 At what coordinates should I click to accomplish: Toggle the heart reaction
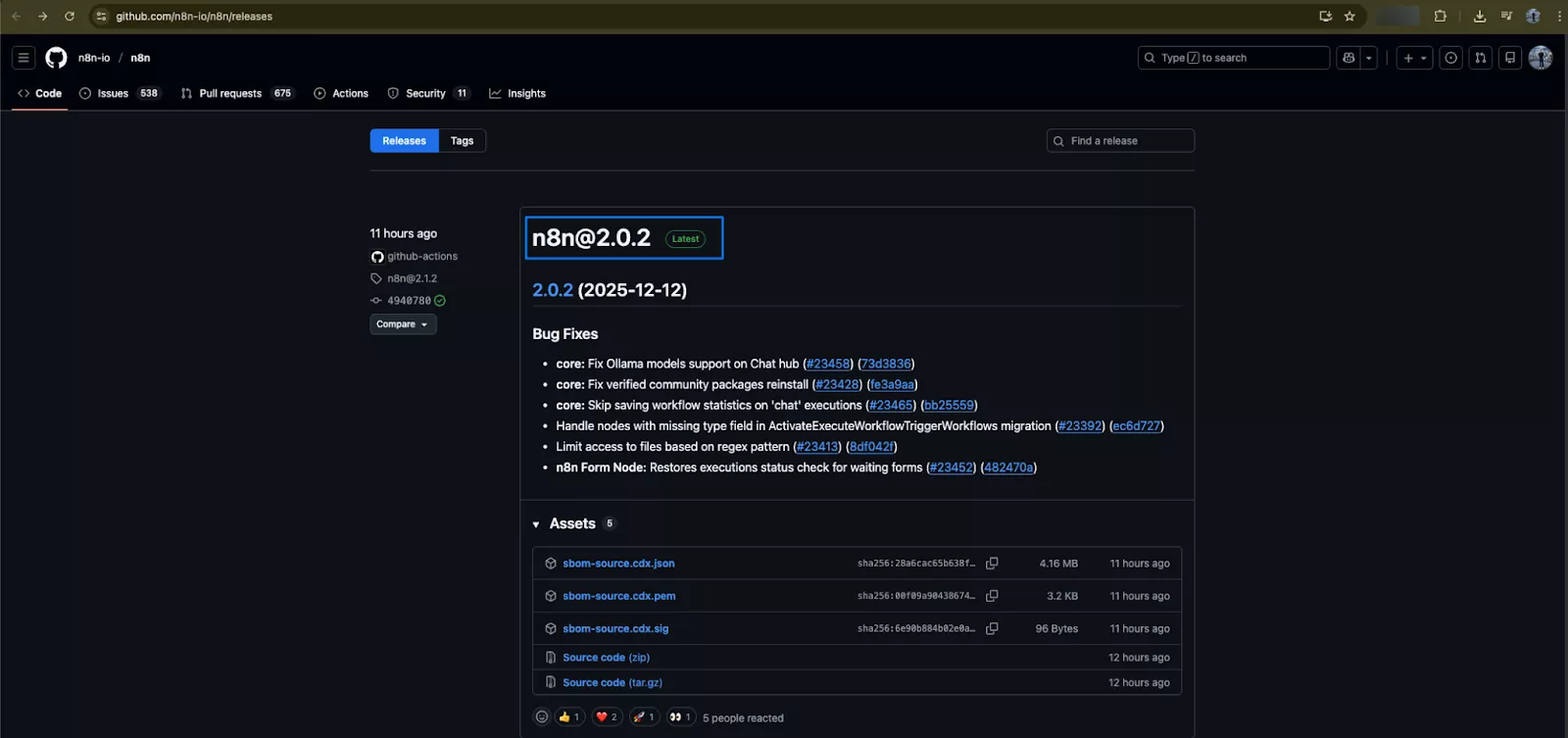pyautogui.click(x=607, y=717)
